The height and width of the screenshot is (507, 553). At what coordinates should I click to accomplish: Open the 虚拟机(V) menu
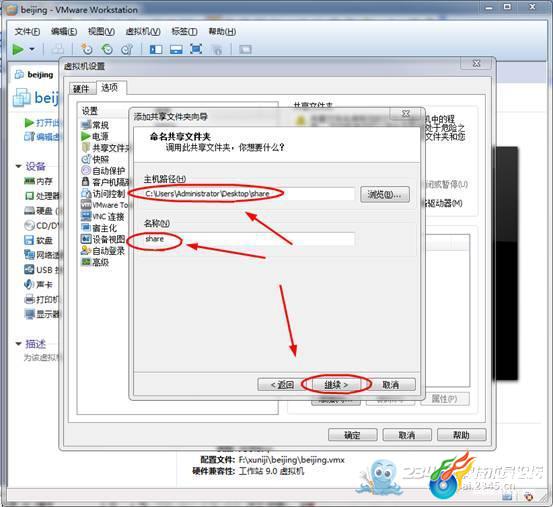(x=143, y=32)
